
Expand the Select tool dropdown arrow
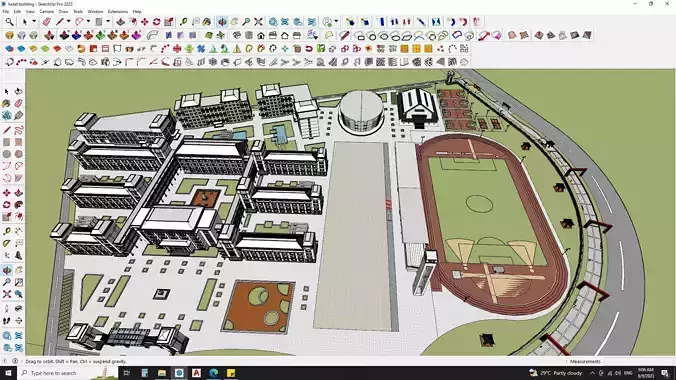34,22
